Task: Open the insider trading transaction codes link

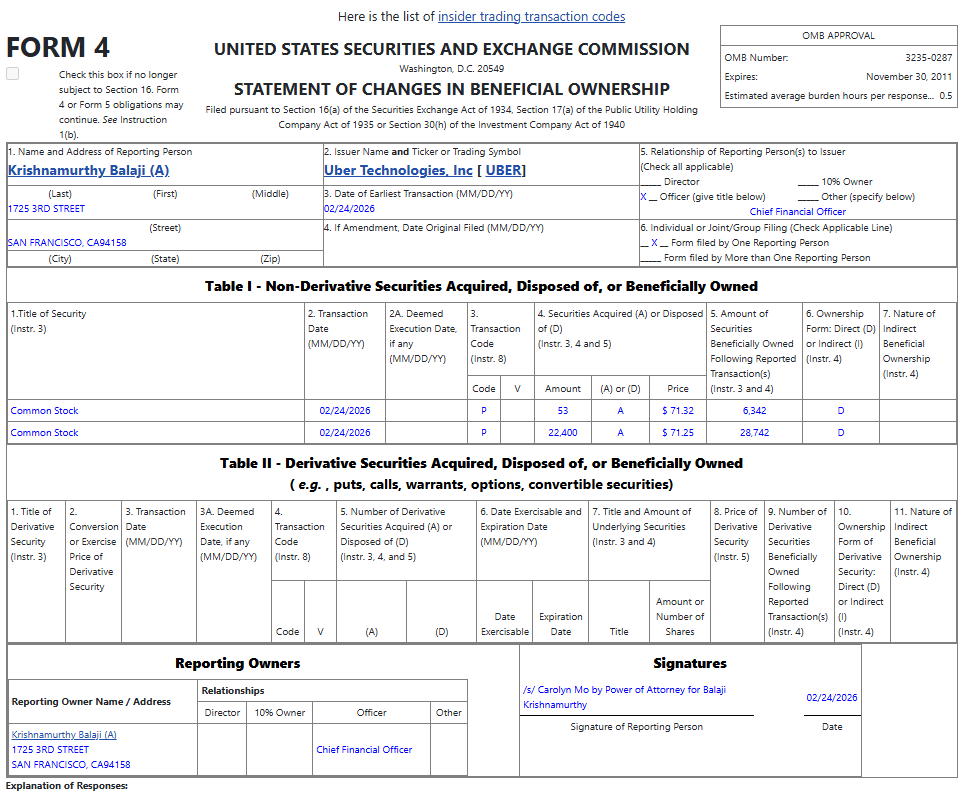Action: pyautogui.click(x=531, y=17)
